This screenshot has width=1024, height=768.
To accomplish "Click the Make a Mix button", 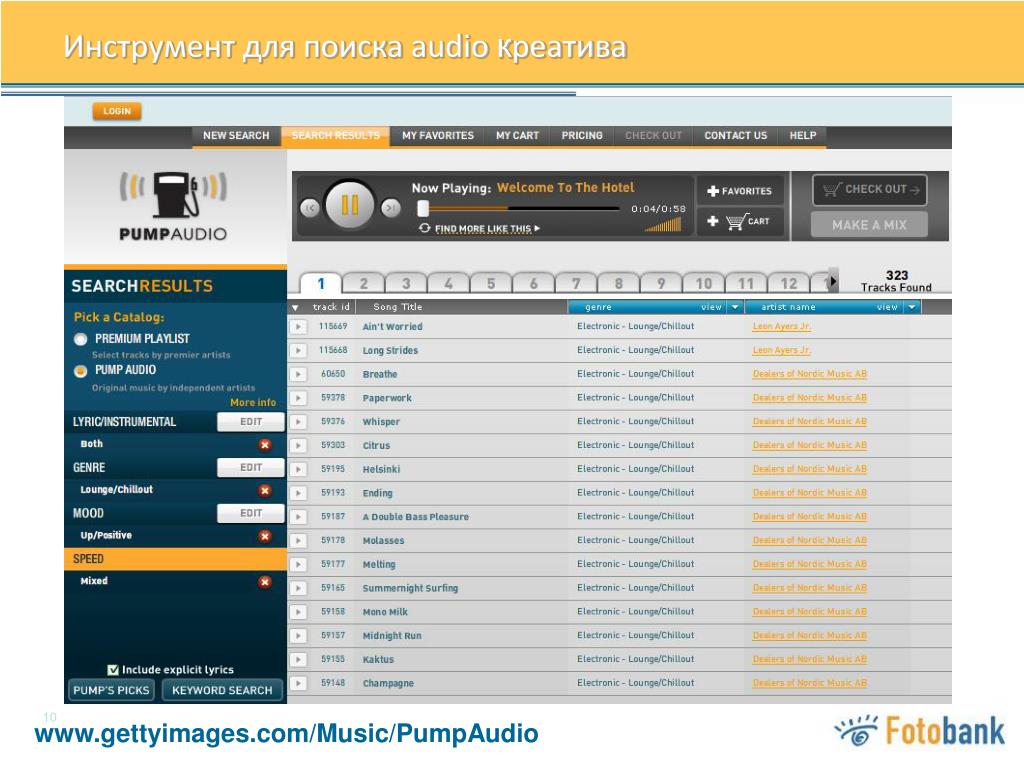I will (x=869, y=225).
